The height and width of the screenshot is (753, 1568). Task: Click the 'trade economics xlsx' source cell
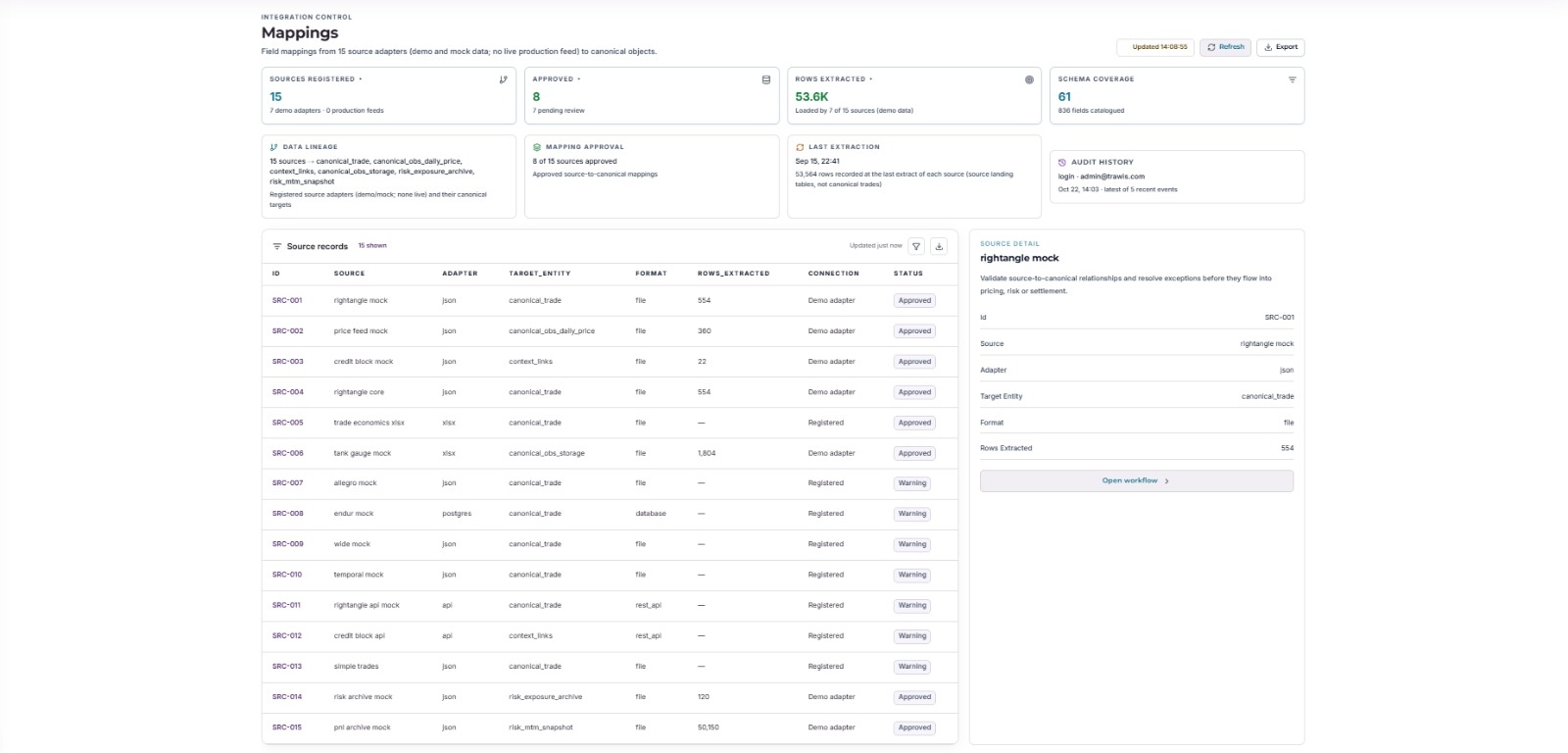(x=369, y=423)
